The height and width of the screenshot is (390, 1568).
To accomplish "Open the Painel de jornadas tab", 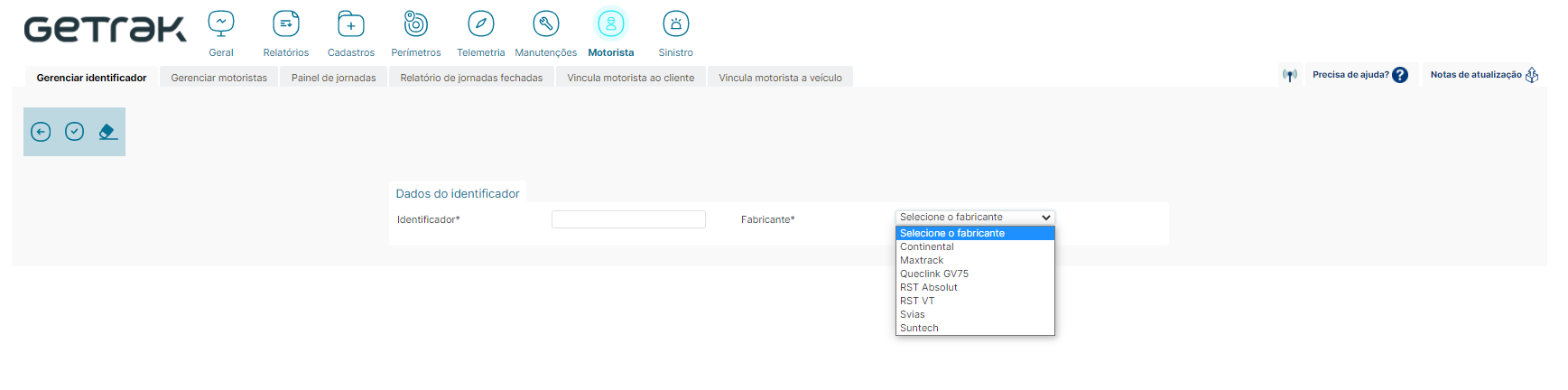I will 334,78.
